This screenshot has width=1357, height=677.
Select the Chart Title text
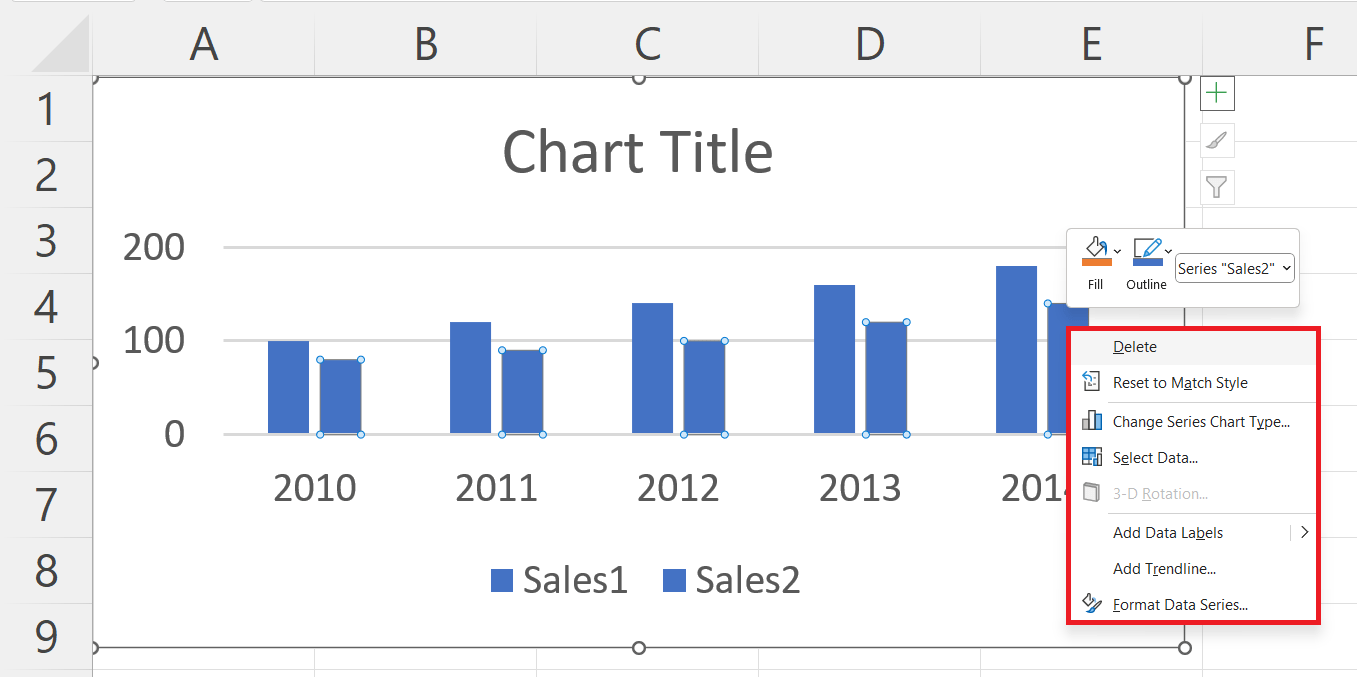coord(638,152)
